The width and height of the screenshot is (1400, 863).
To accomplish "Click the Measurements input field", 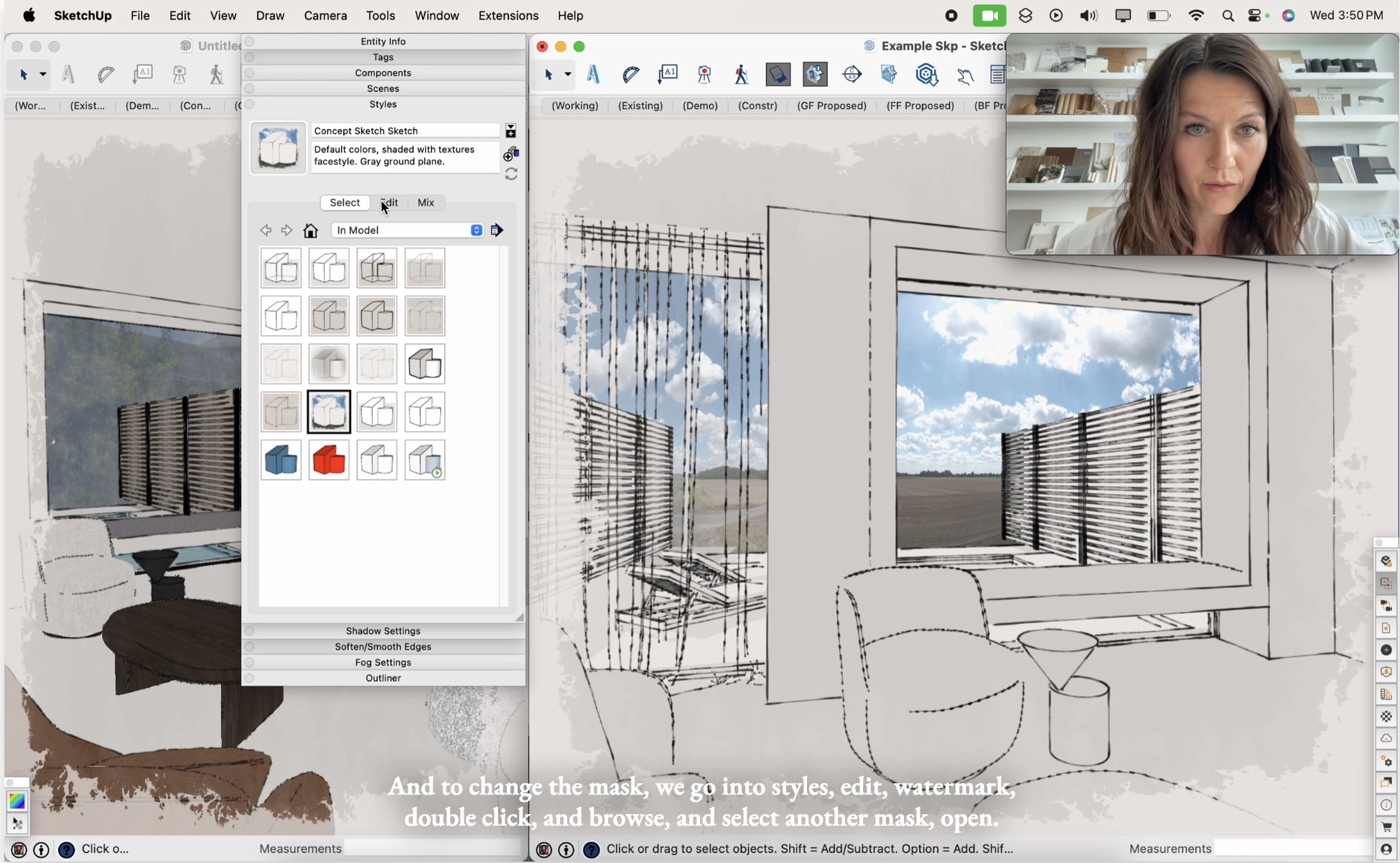I will (x=434, y=848).
